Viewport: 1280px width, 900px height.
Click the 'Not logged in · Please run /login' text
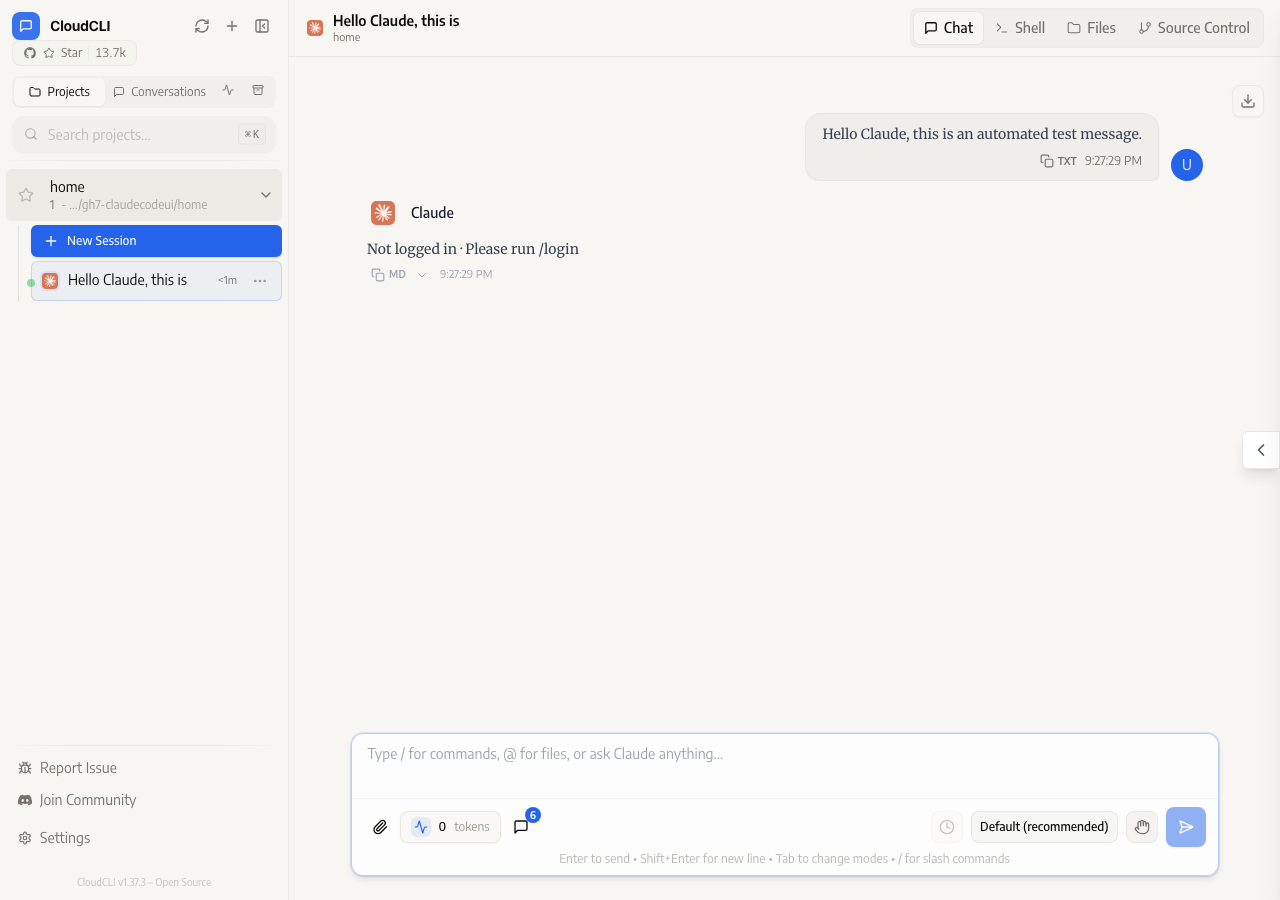click(473, 249)
